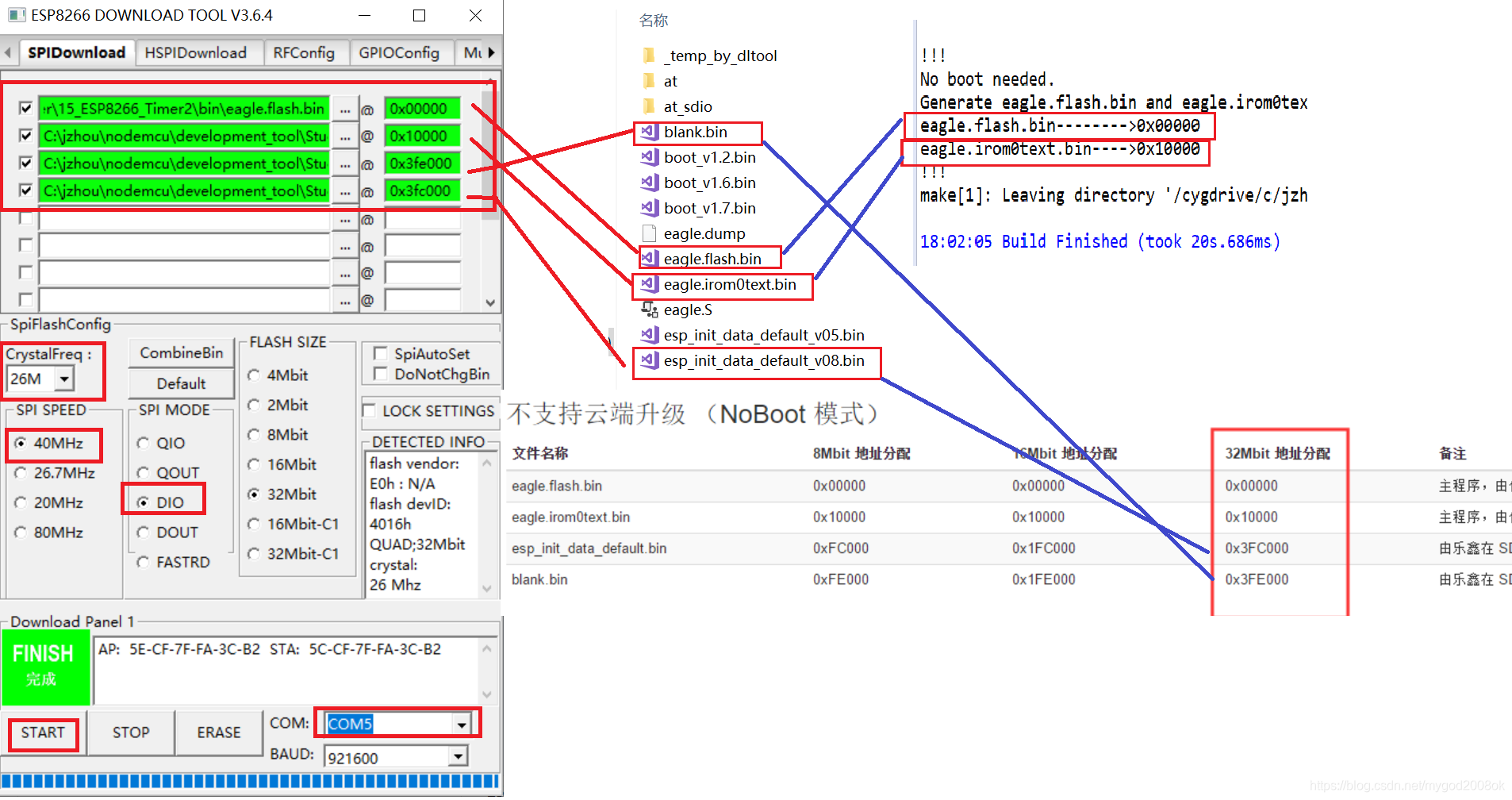Click the eagle.flash.bin file icon
Image resolution: width=1512 pixels, height=800 pixels.
(650, 259)
